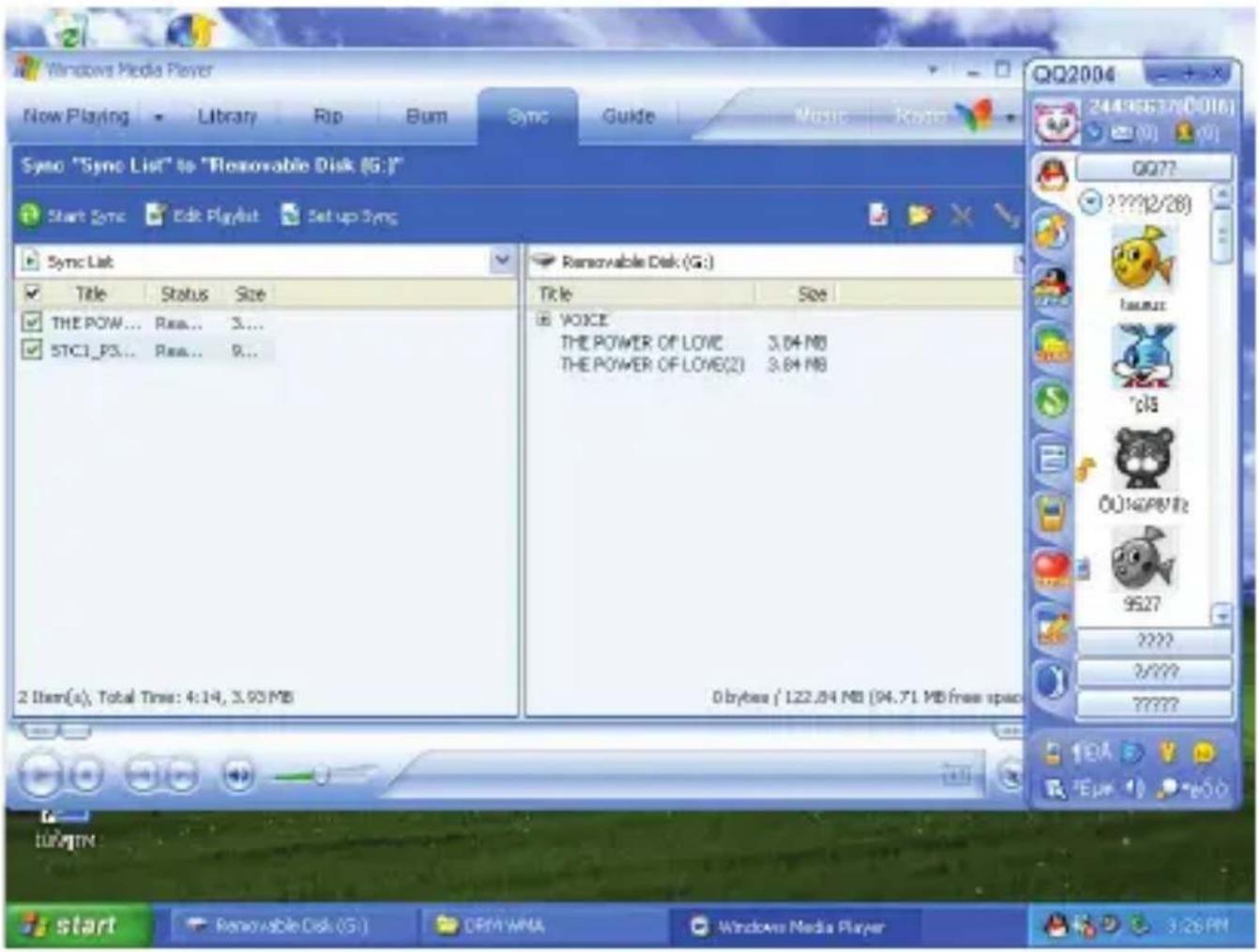Open the Library tab
1259x952 pixels.
(227, 116)
